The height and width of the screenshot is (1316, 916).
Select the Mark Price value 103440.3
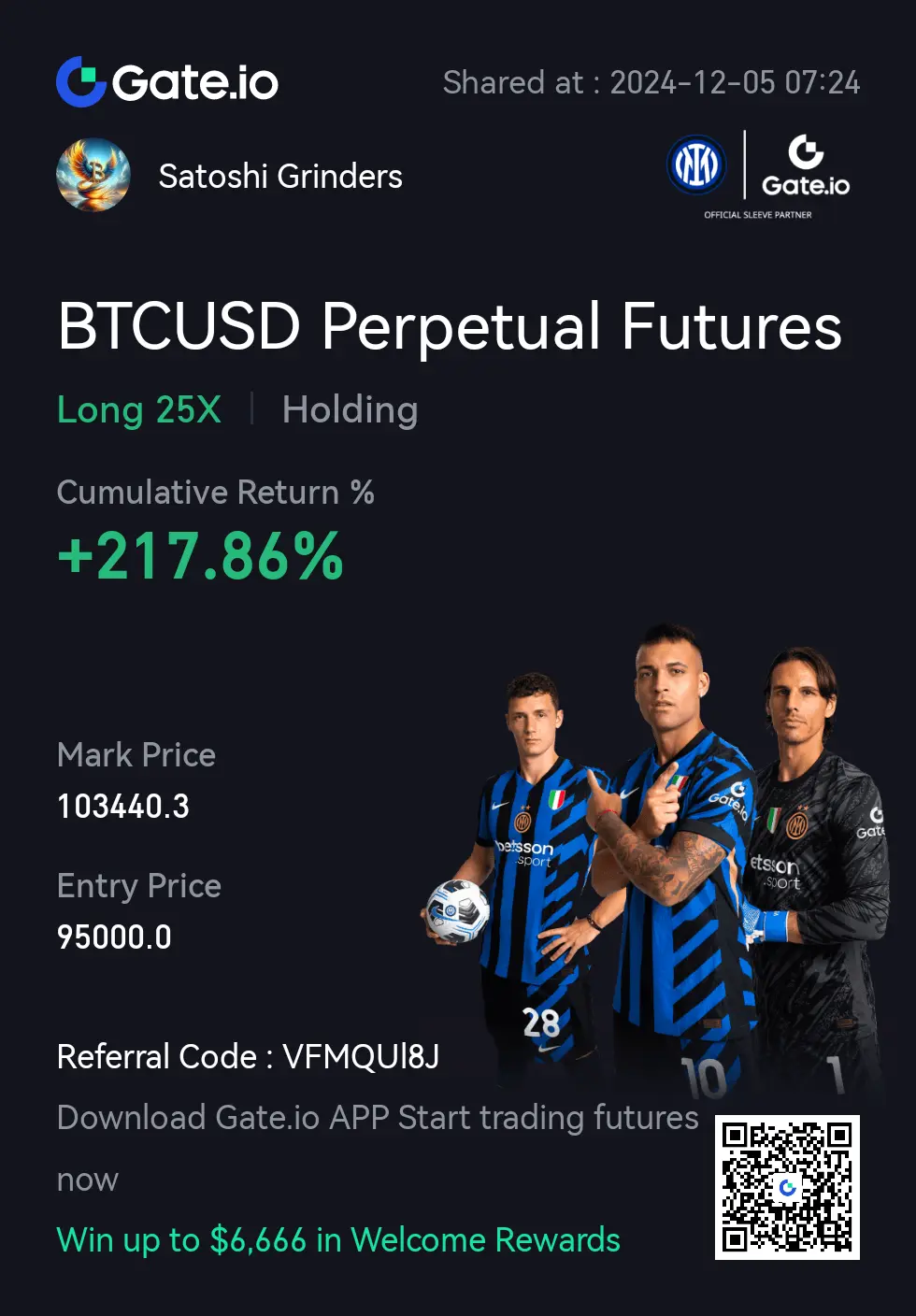123,806
